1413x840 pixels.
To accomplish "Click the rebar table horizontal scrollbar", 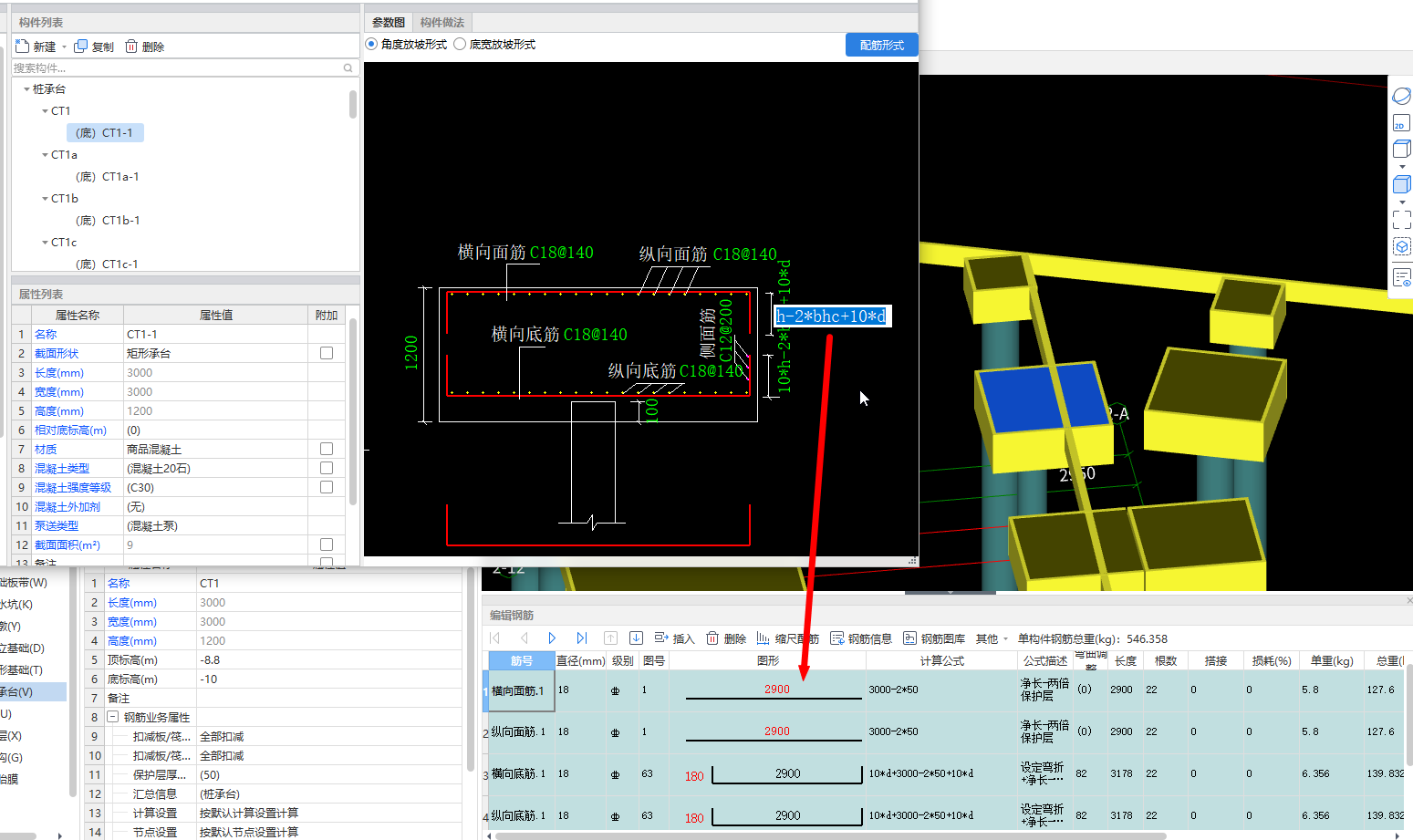I will click(832, 835).
